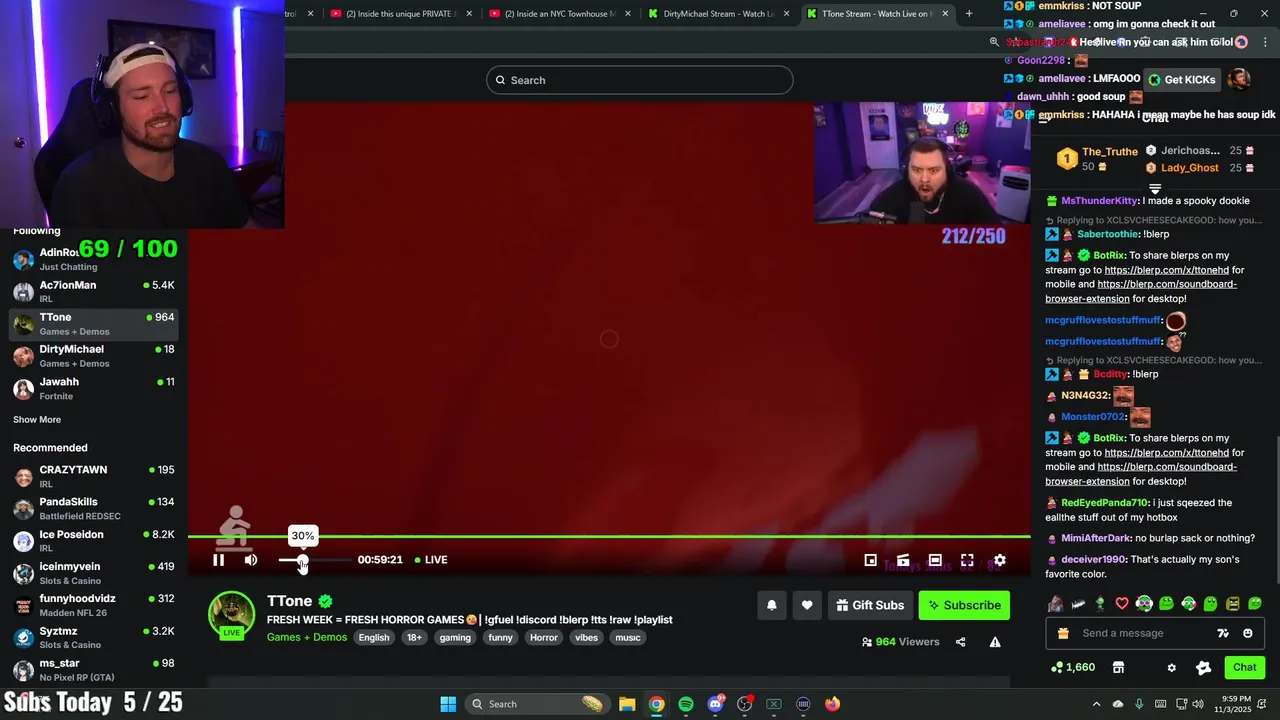Open the Windows Start menu
Screen dimensions: 1280x720
448,704
